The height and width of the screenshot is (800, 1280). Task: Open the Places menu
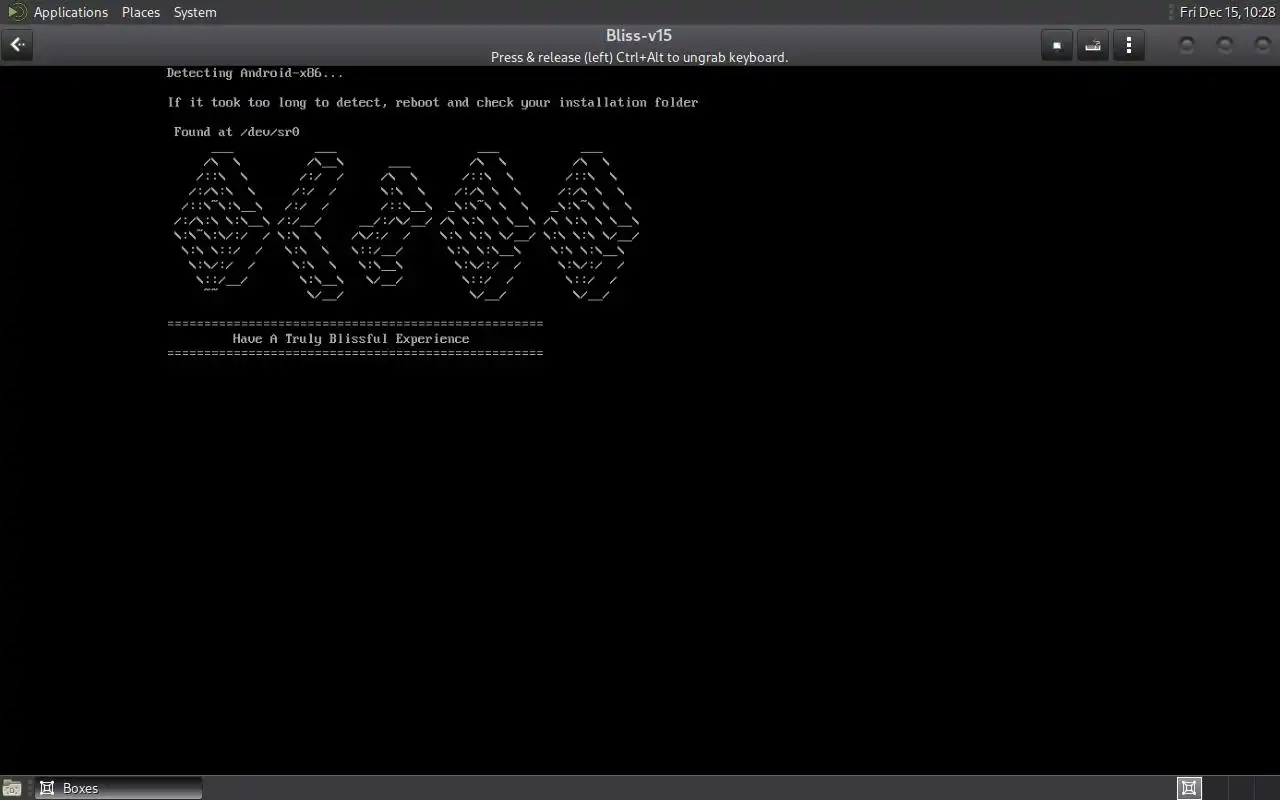tap(141, 12)
